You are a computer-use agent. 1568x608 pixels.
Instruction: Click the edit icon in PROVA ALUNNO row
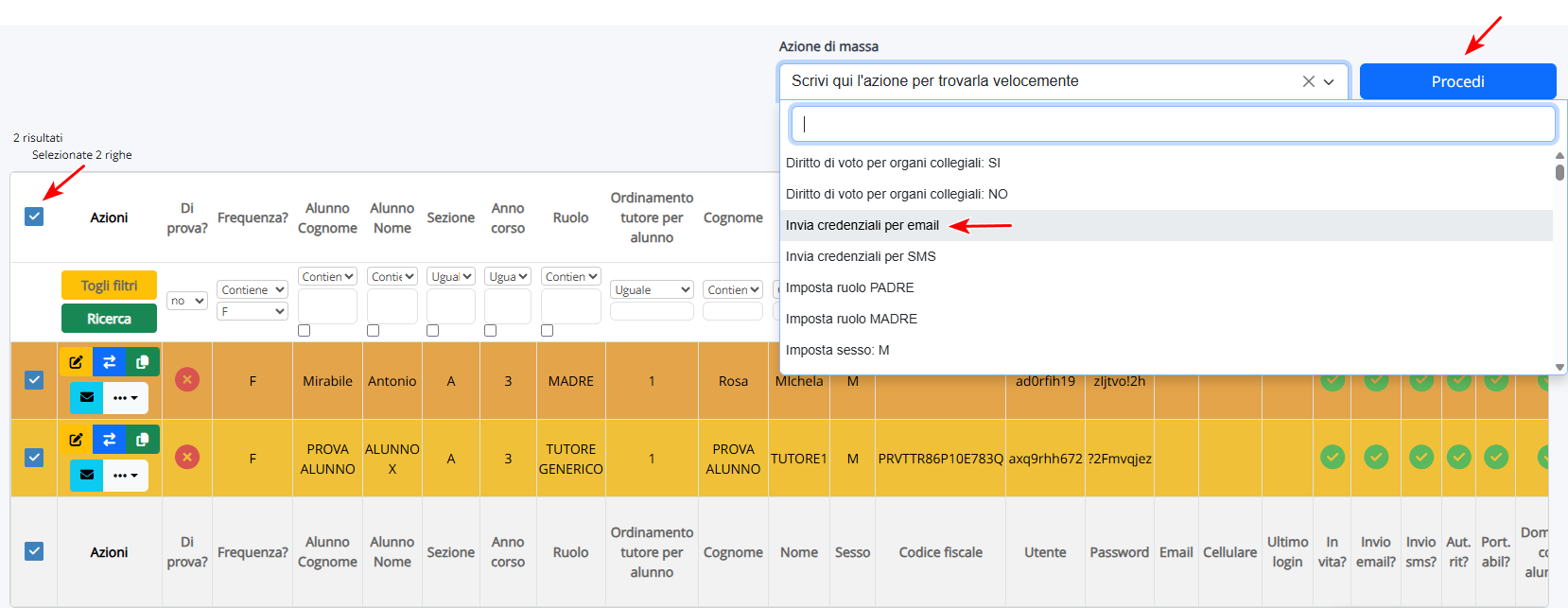coord(76,440)
